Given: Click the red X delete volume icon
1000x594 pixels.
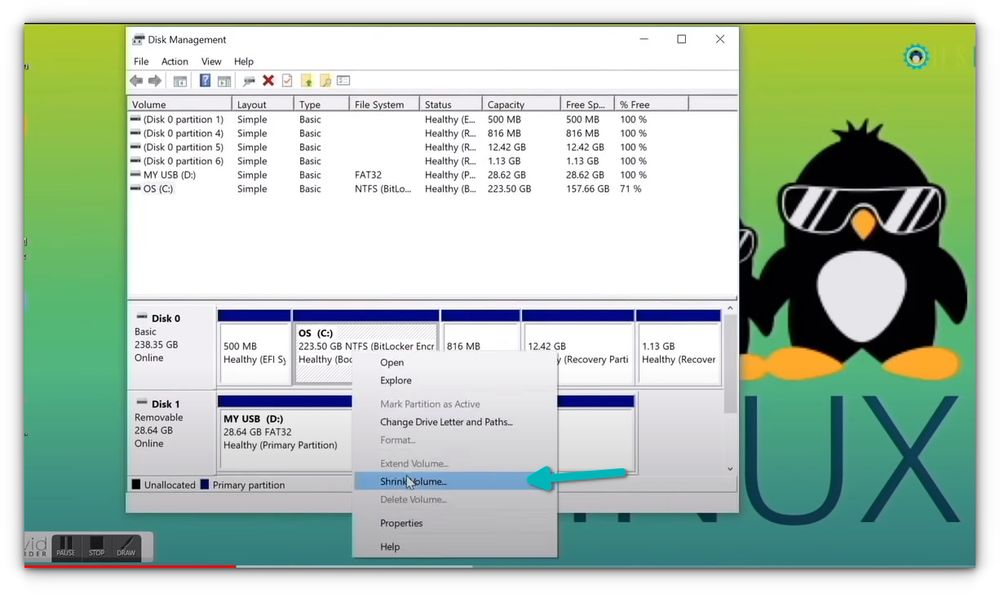Looking at the screenshot, I should click(270, 80).
